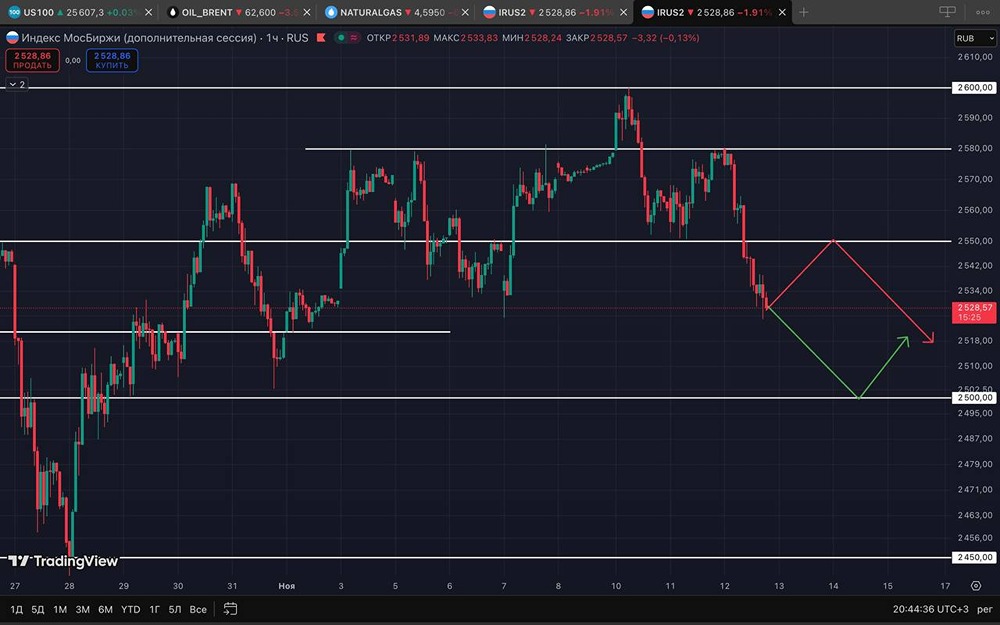
Task: Click the change value −3,32 (−0,13%)
Action: pyautogui.click(x=665, y=38)
